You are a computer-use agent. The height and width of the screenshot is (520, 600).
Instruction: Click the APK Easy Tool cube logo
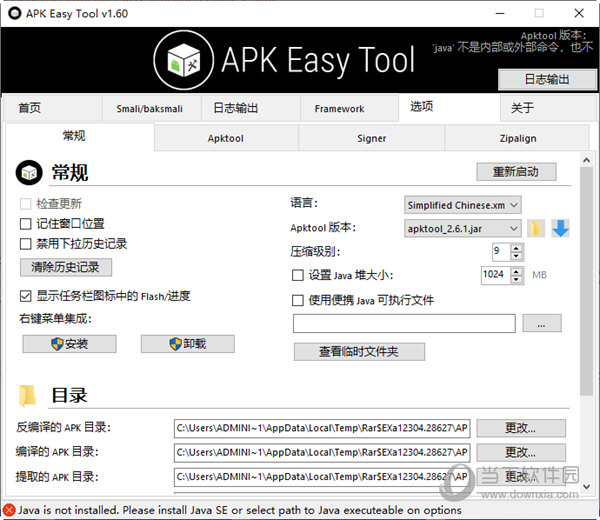(184, 60)
